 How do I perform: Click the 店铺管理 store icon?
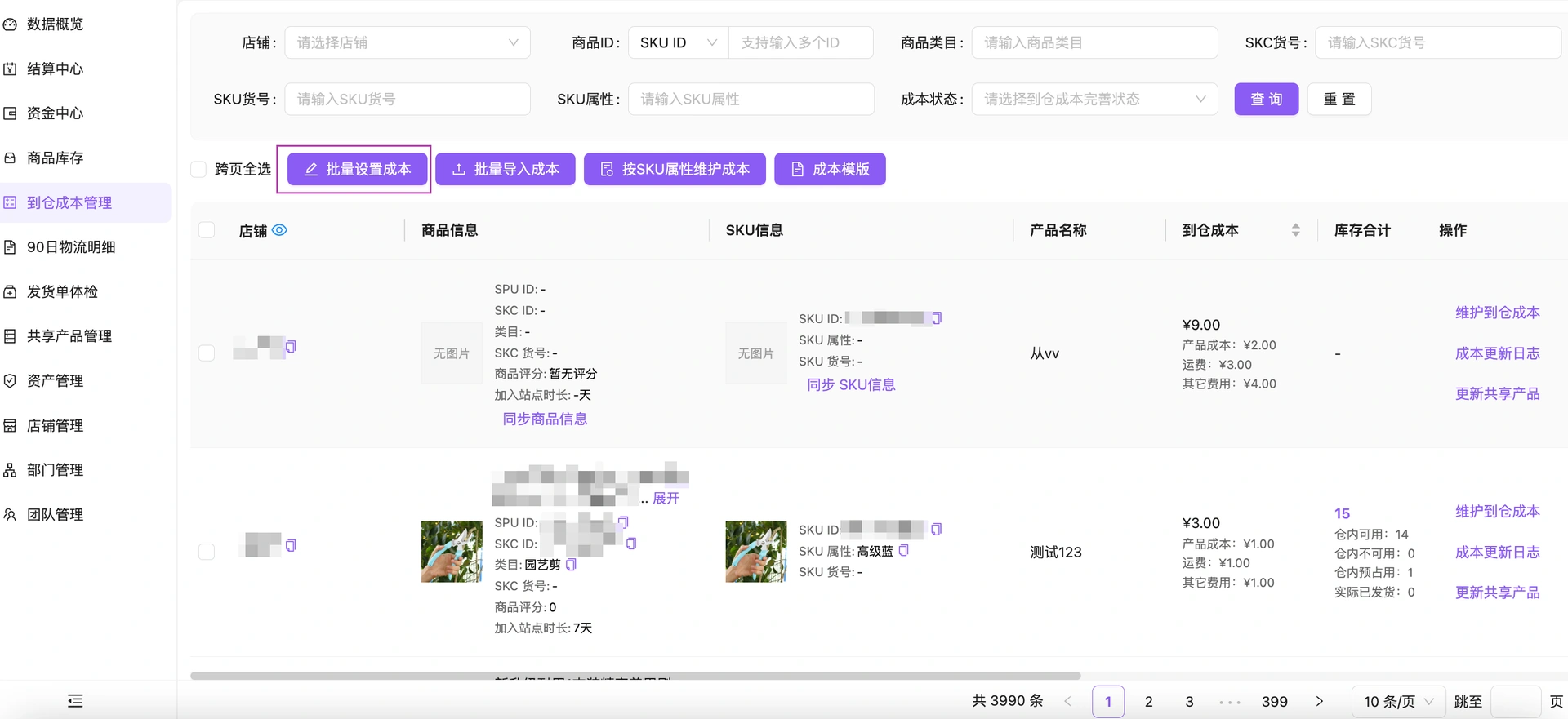(x=10, y=425)
